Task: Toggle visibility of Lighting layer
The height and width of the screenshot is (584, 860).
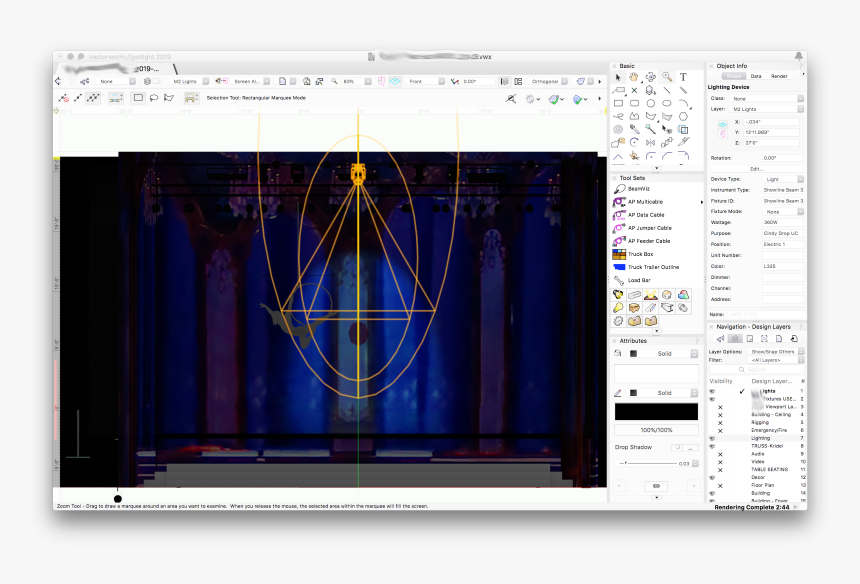Action: tap(712, 438)
